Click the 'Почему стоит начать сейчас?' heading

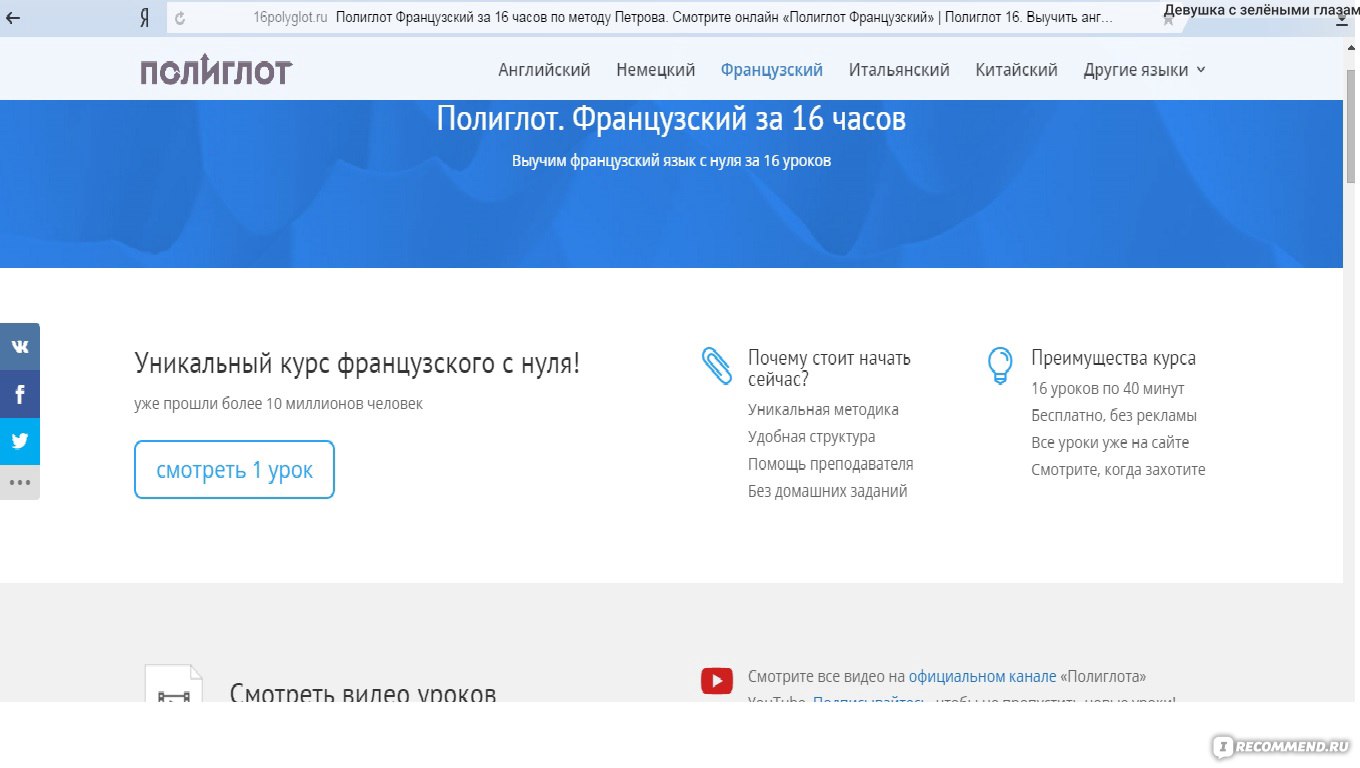point(829,368)
